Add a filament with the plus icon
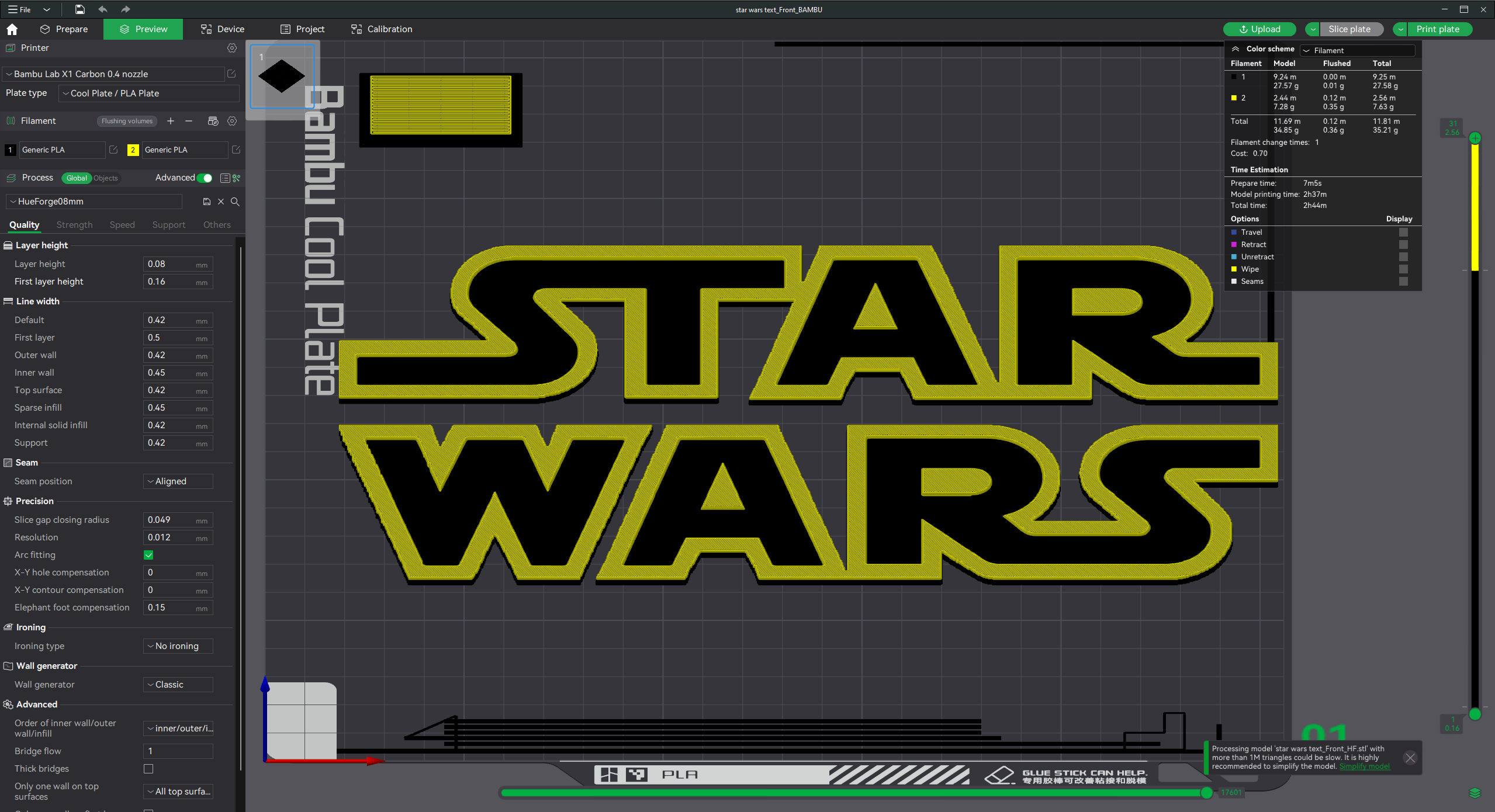 [171, 121]
